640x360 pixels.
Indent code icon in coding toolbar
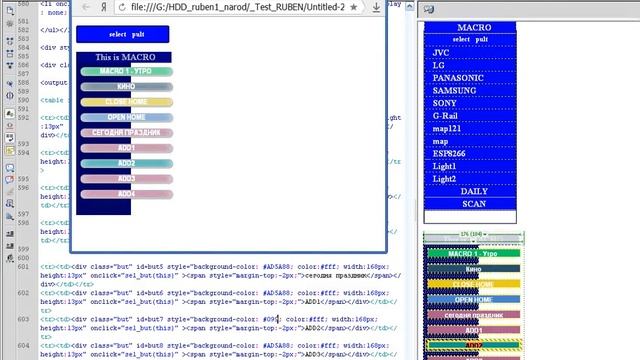coord(10,234)
